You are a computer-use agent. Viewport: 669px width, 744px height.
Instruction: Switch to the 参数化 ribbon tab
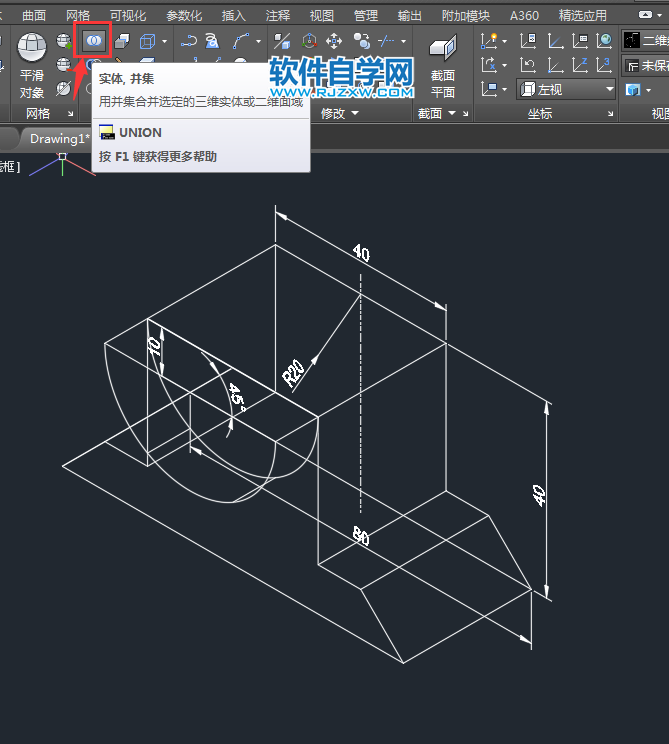click(184, 16)
